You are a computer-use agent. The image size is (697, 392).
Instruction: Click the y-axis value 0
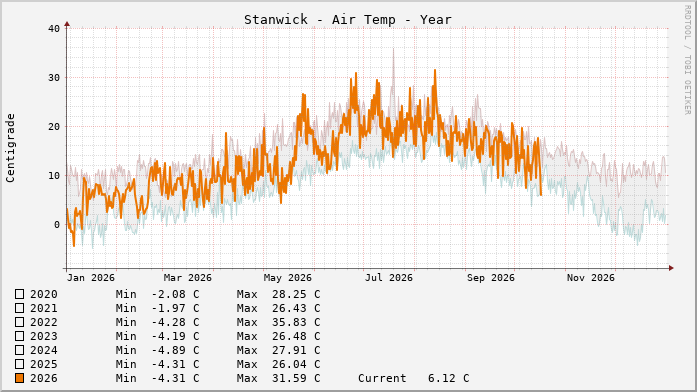pyautogui.click(x=57, y=225)
